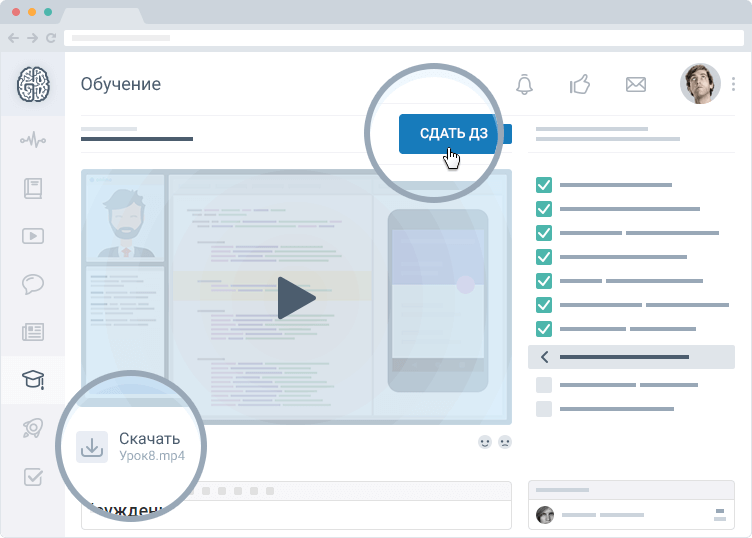The height and width of the screenshot is (538, 752).
Task: Collapse the current lesson with left chevron
Action: [544, 357]
